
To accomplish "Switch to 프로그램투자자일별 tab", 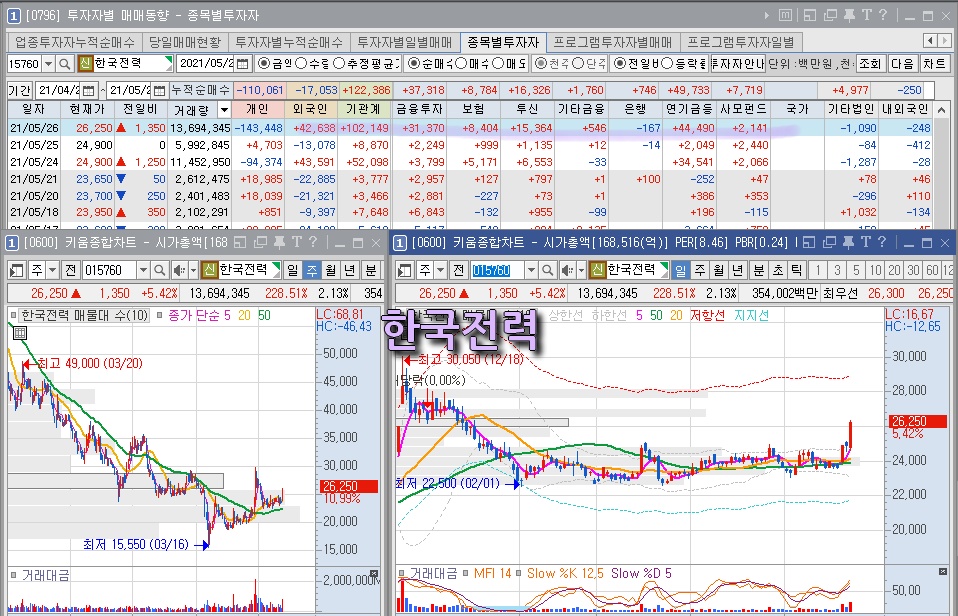I will (x=741, y=42).
